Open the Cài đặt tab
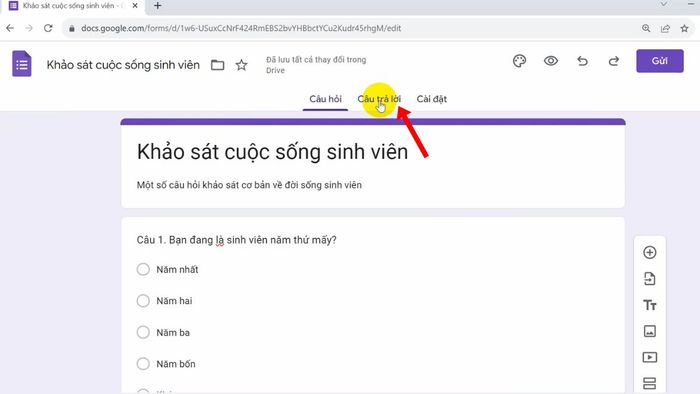This screenshot has height=394, width=700. (432, 99)
